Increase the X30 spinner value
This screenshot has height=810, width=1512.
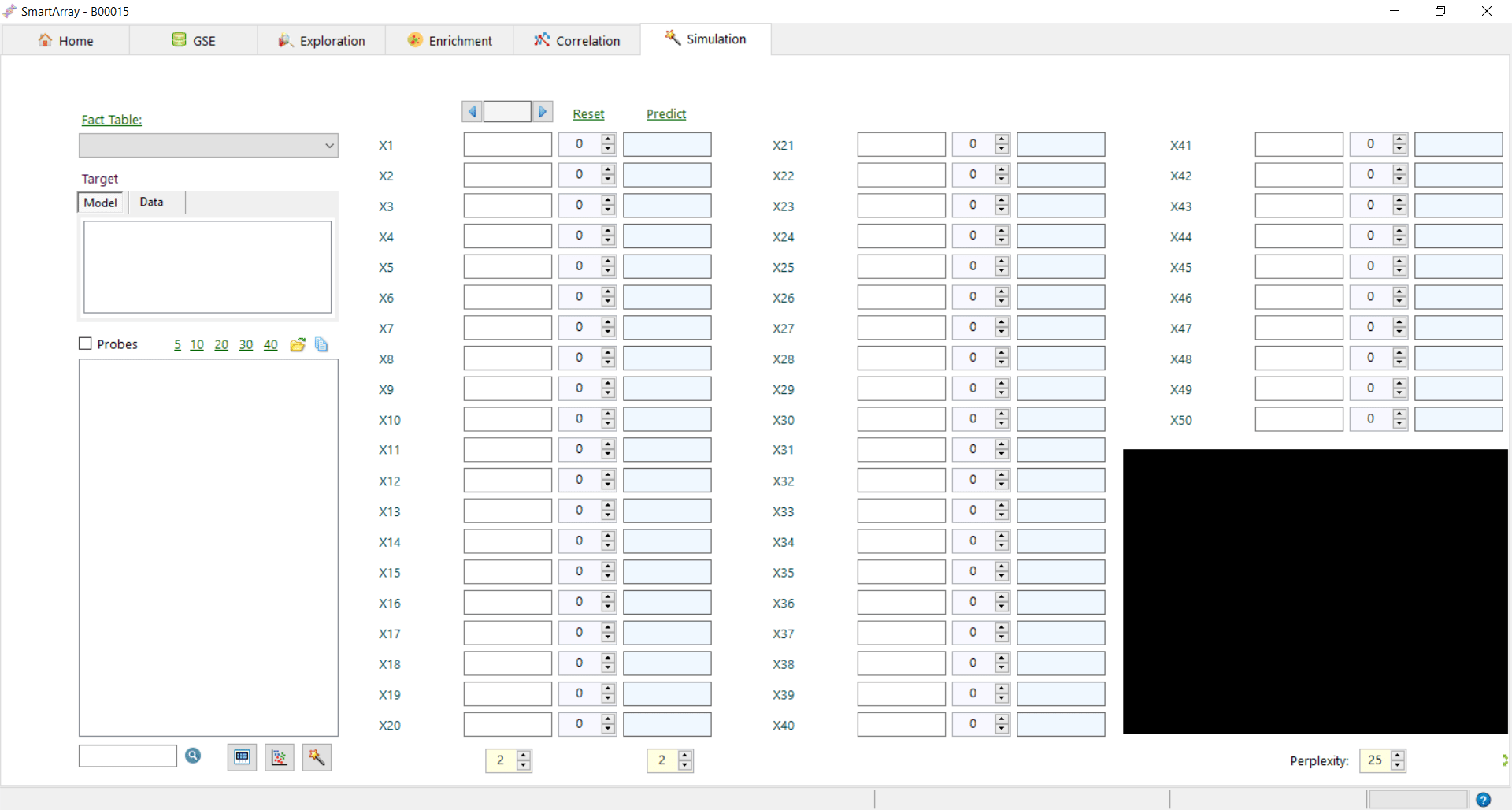(x=1002, y=414)
